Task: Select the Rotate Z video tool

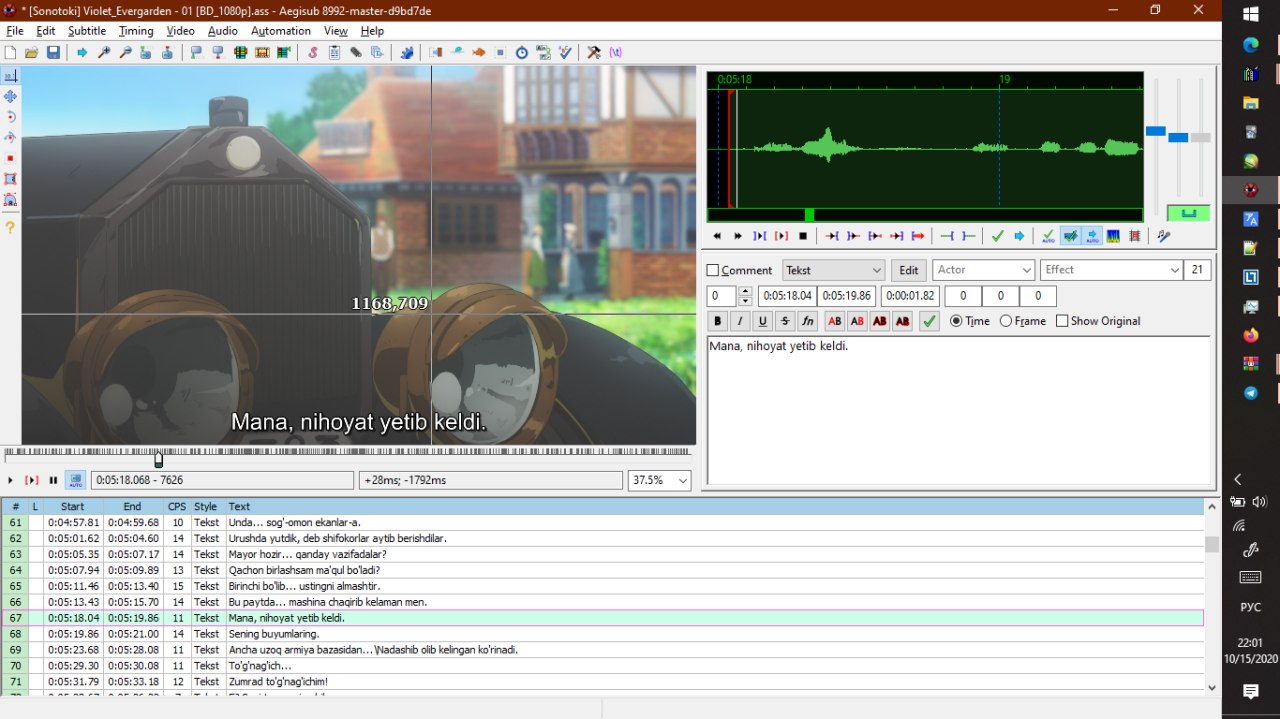Action: (x=10, y=117)
